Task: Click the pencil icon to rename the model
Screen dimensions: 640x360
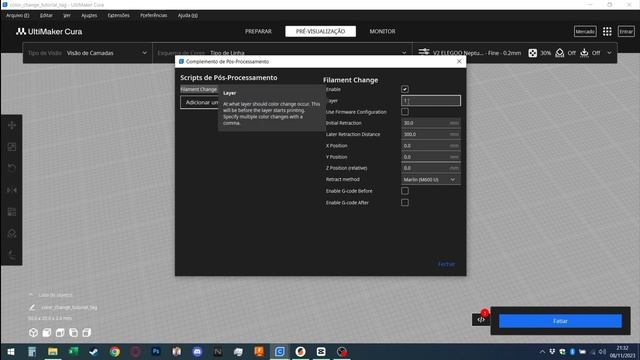Action: (x=32, y=307)
